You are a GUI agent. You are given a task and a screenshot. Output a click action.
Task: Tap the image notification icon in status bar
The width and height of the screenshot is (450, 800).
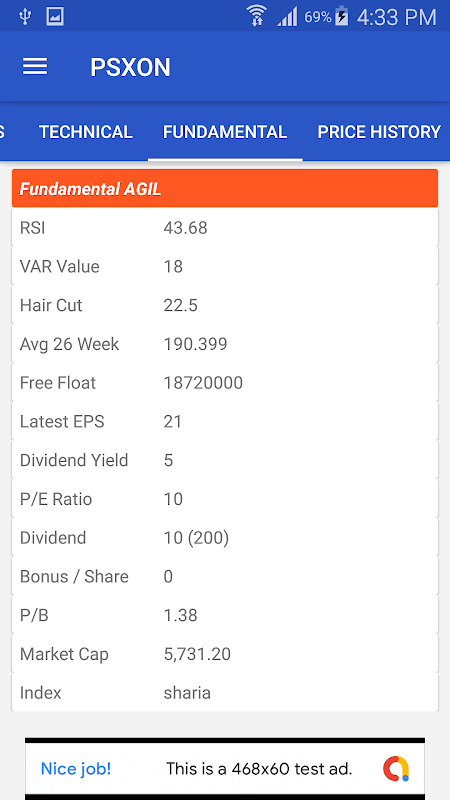click(55, 17)
